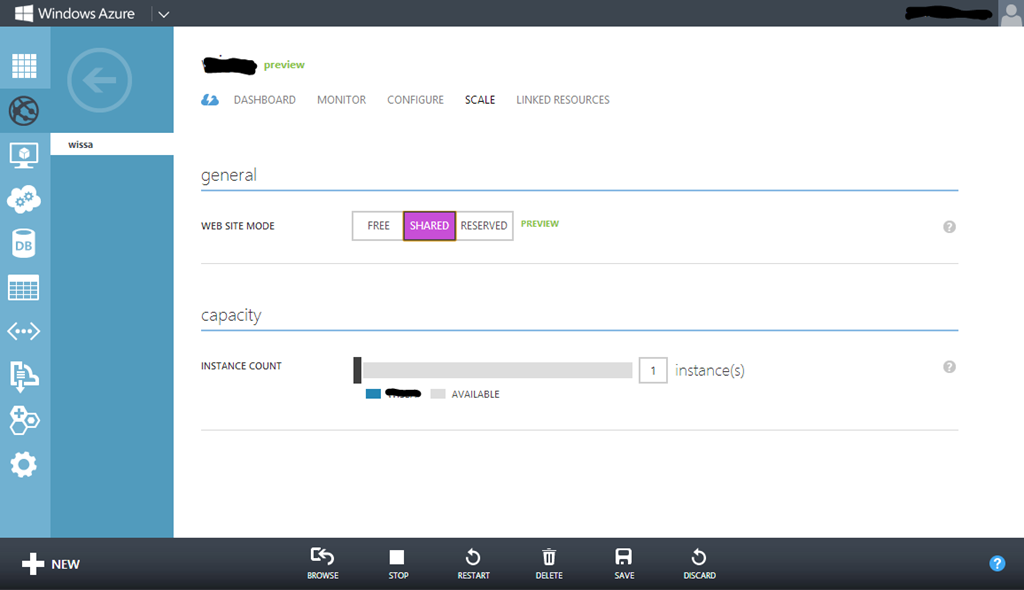The width and height of the screenshot is (1024, 590).
Task: Open Storage table icon in sidebar
Action: pyautogui.click(x=24, y=287)
